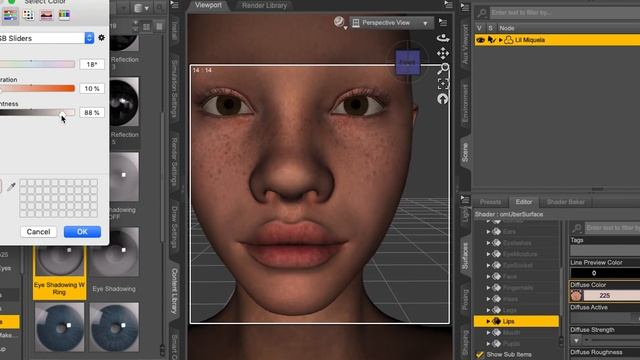Expand the Legs surface
Image resolution: width=640 pixels, height=360 pixels.
point(488,310)
